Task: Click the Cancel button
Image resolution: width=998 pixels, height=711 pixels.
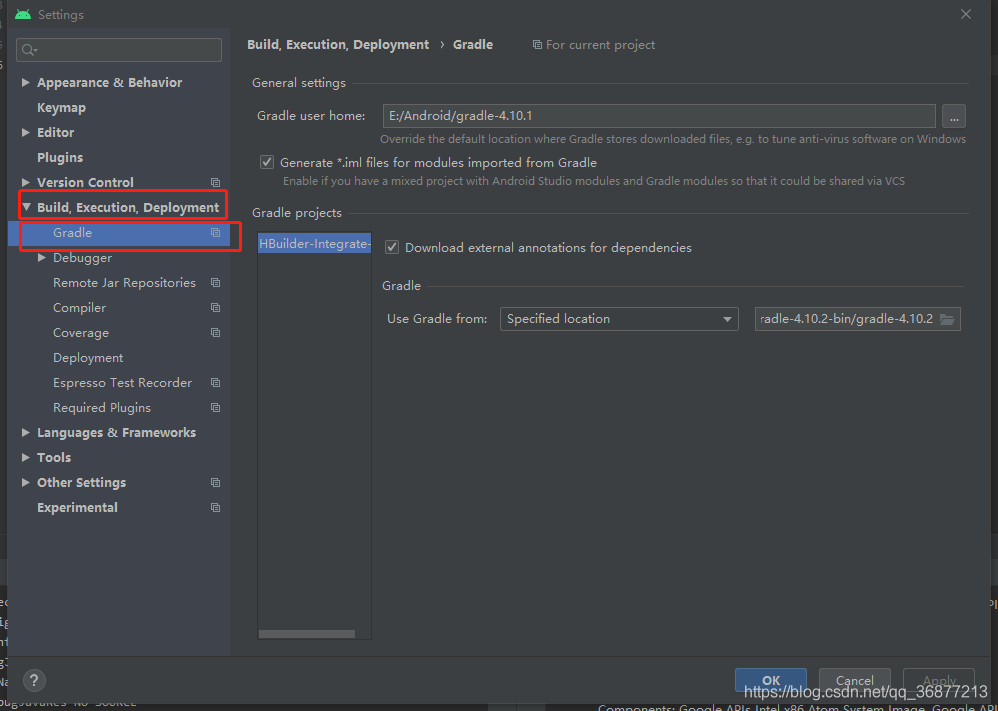Action: 854,680
